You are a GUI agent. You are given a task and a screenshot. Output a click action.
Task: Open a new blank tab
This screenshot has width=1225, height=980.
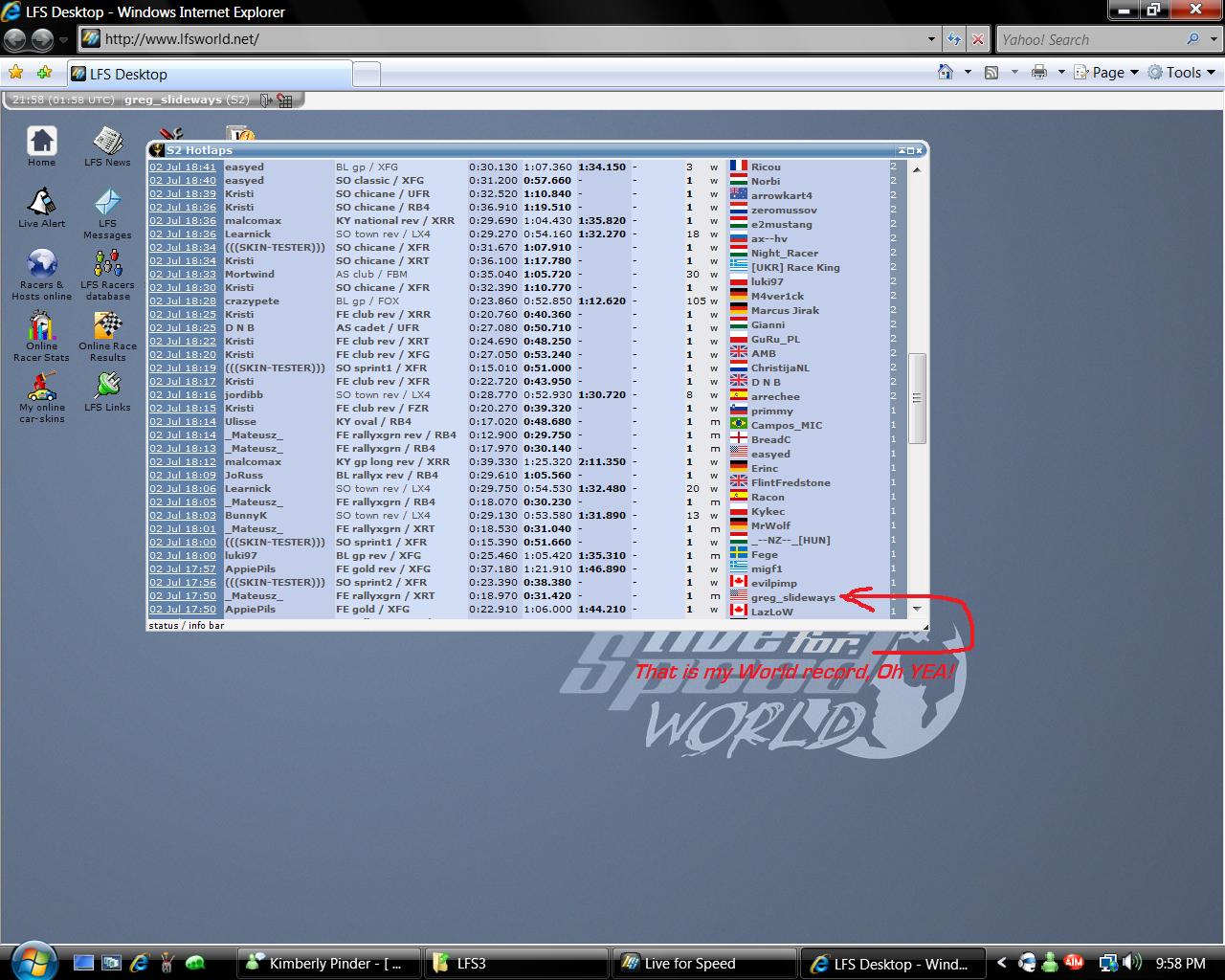point(367,74)
